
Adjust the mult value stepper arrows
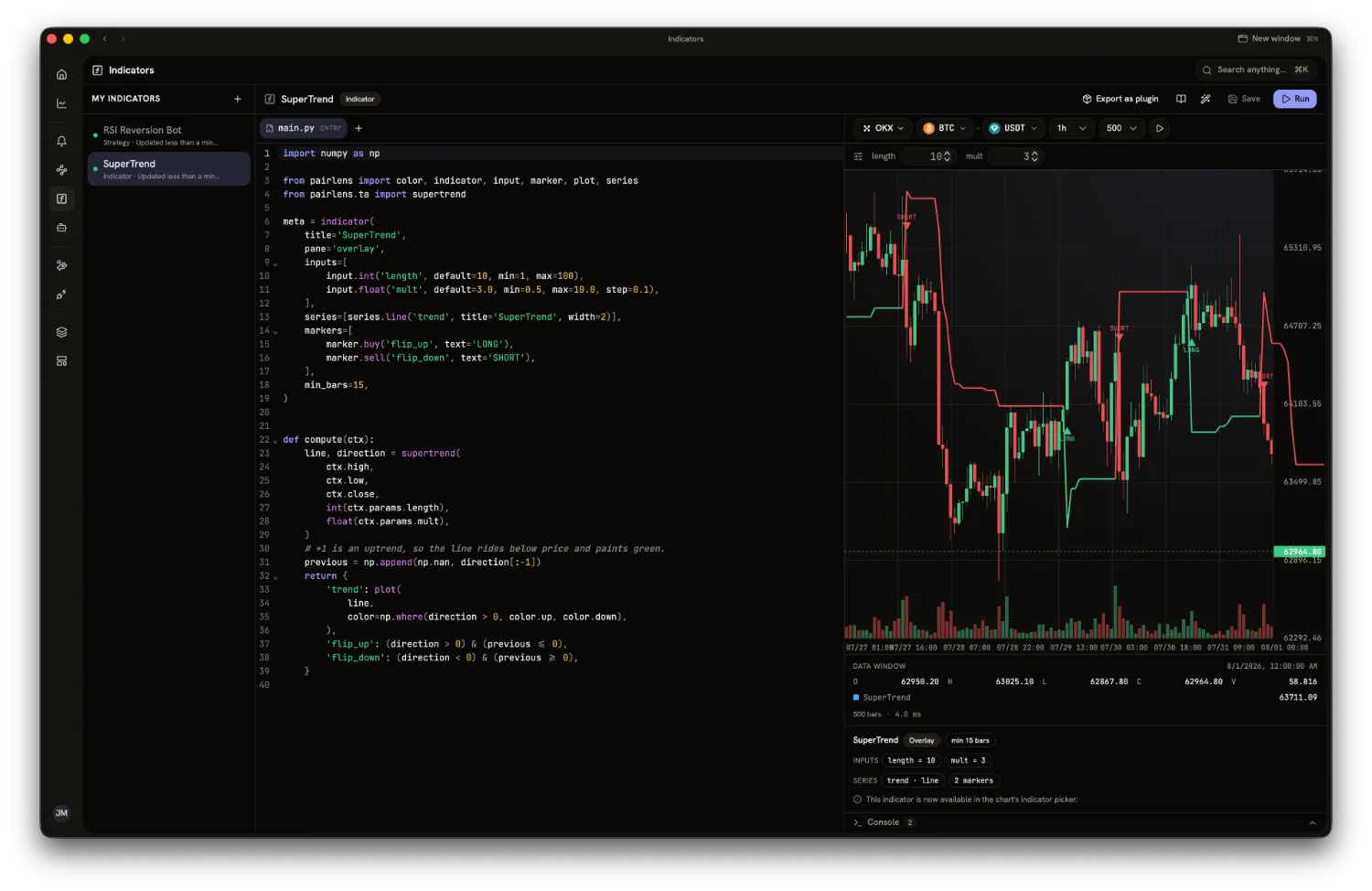(1034, 156)
